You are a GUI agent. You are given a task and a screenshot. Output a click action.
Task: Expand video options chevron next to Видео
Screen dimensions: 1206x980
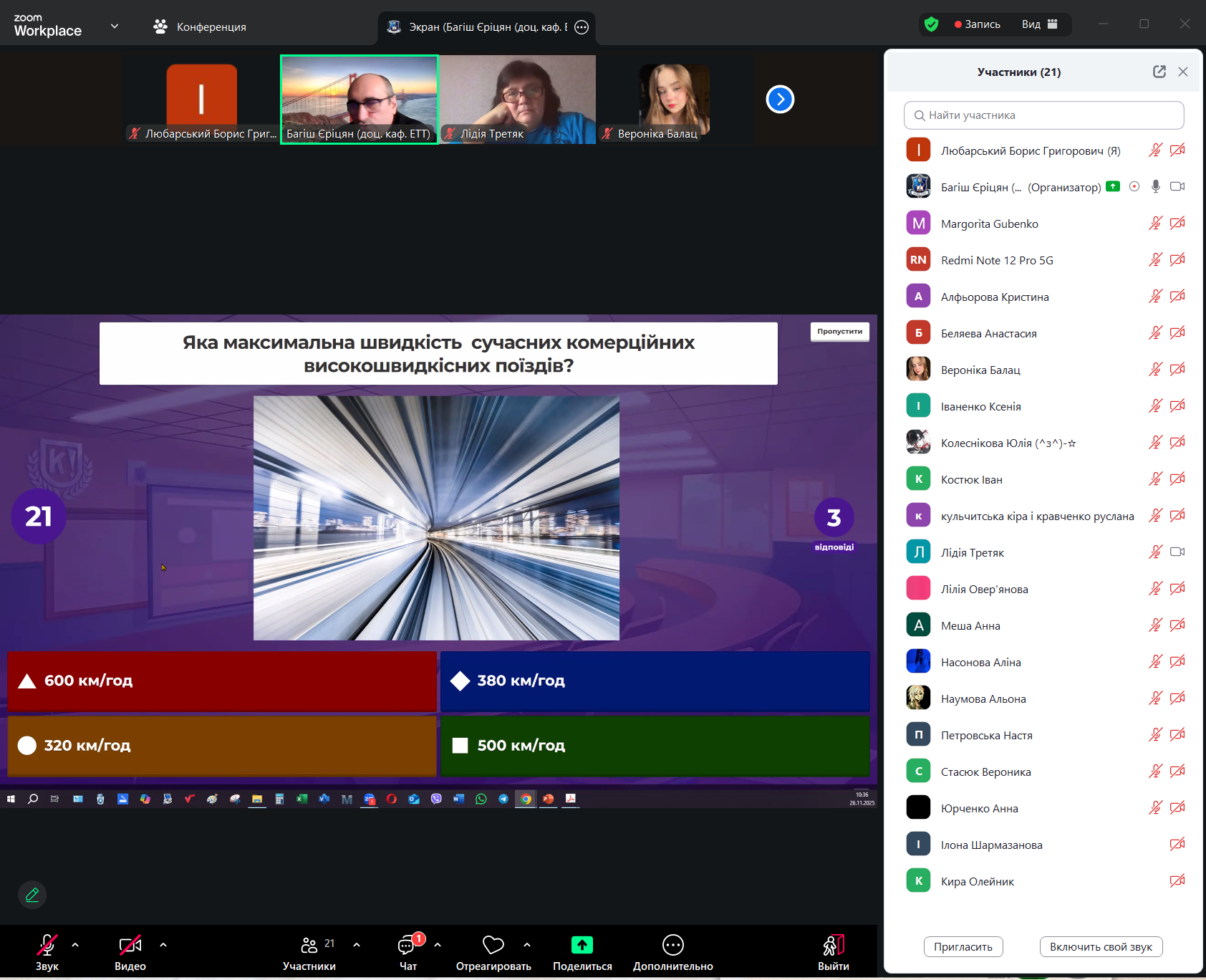[163, 945]
